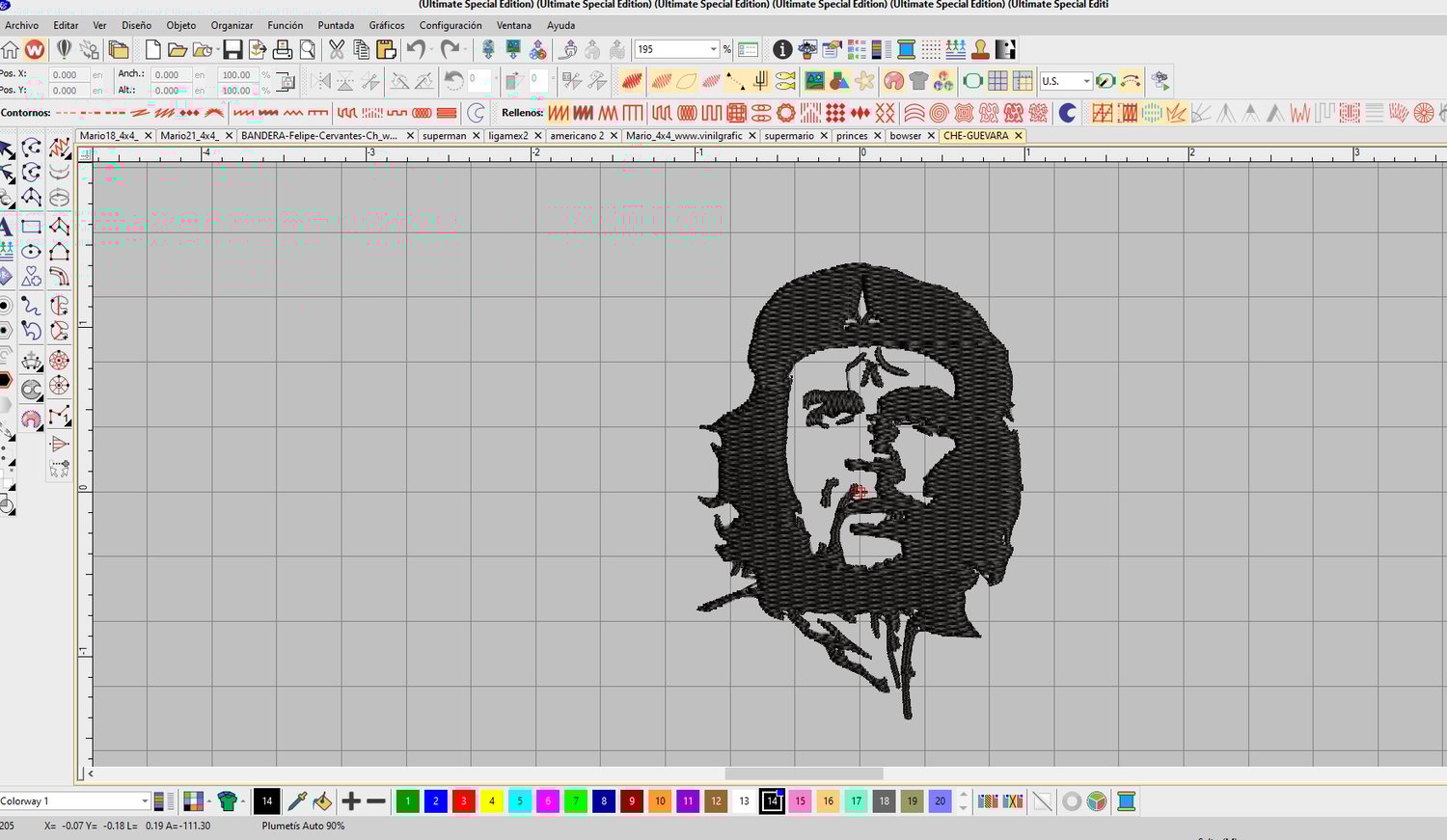Undo the last action
Image resolution: width=1447 pixels, height=840 pixels.
coord(415,49)
